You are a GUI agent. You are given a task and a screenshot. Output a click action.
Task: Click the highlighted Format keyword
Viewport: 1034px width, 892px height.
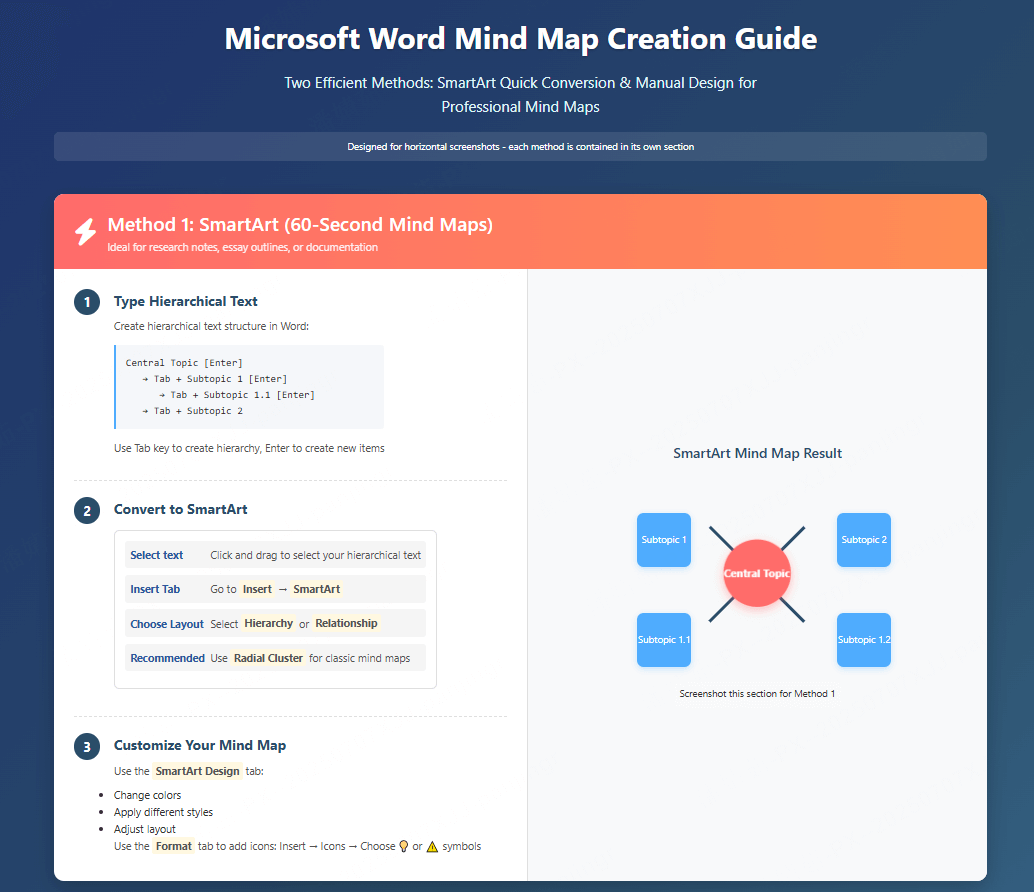pos(173,847)
